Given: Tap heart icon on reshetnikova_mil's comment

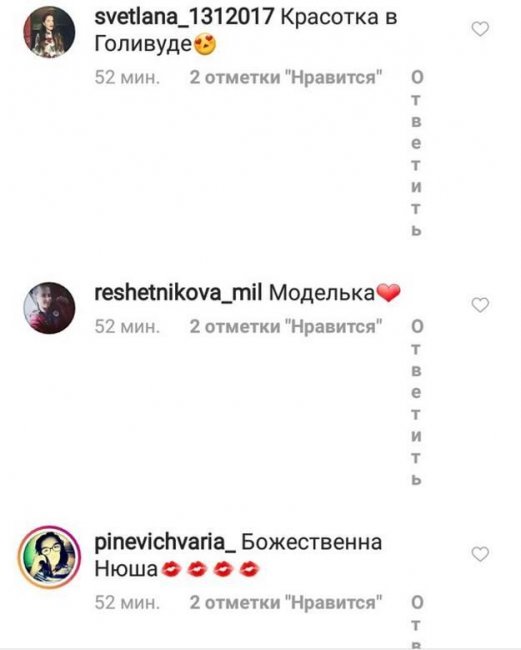Looking at the screenshot, I should click(480, 305).
